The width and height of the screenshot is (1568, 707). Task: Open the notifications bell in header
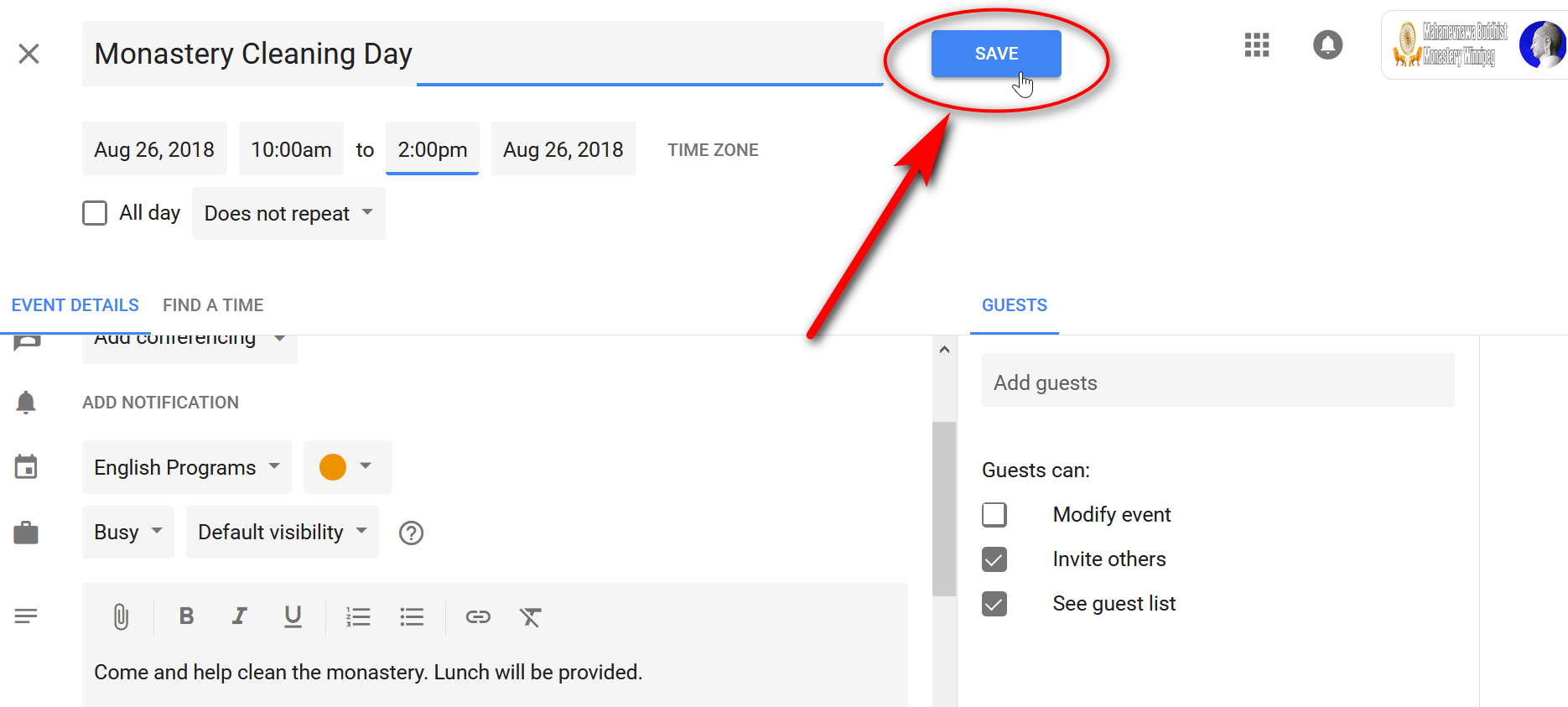tap(1327, 45)
